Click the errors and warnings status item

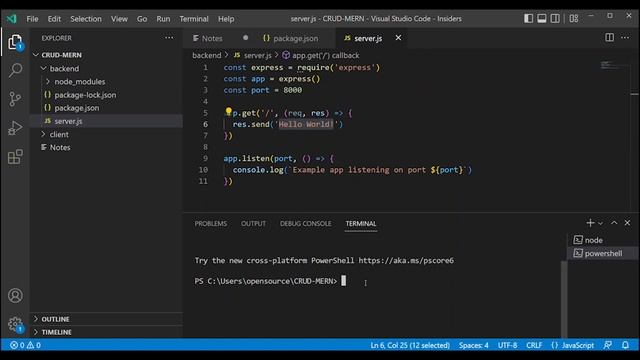tap(25, 345)
